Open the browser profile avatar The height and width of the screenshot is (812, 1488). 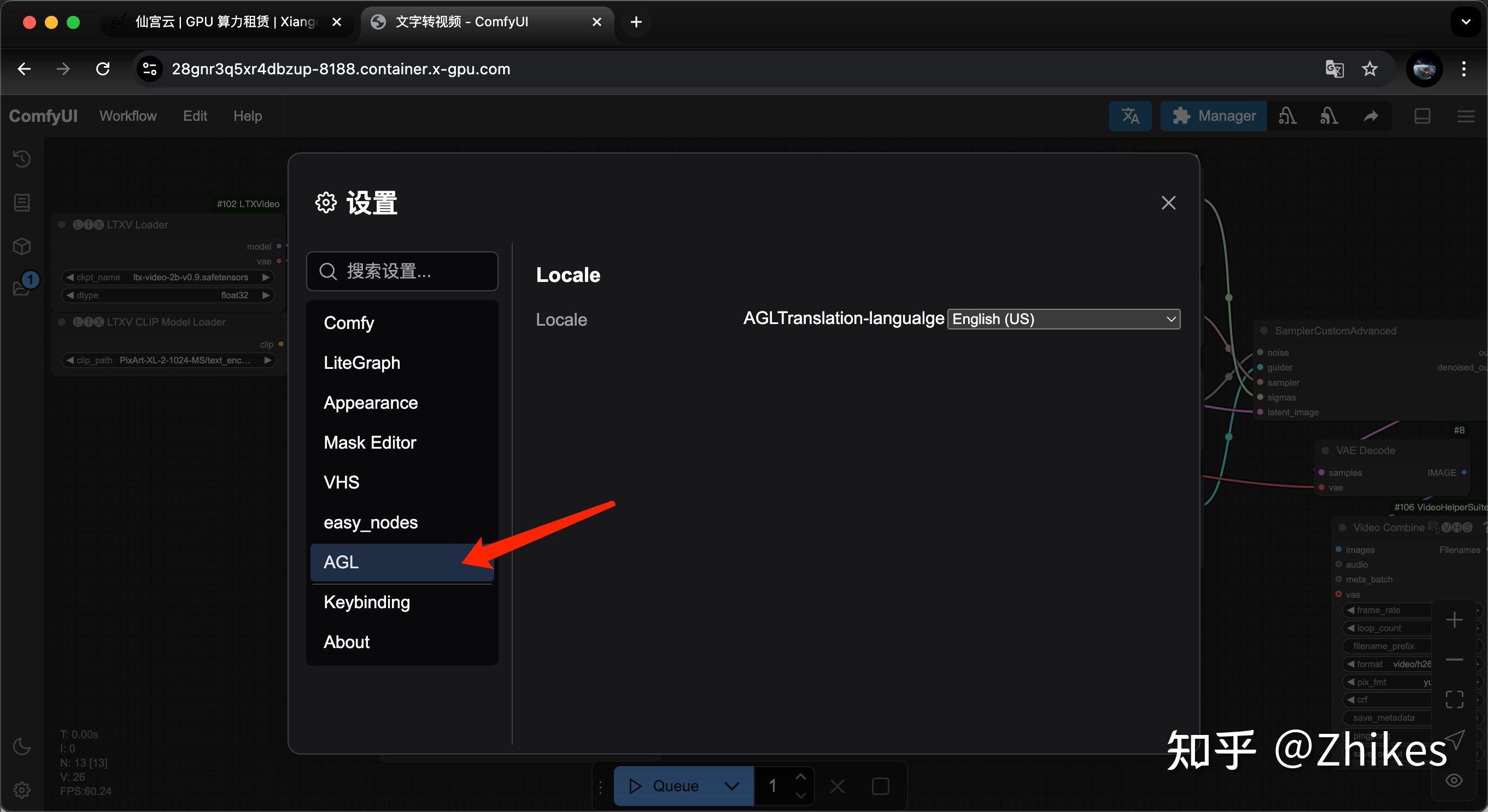click(1424, 69)
